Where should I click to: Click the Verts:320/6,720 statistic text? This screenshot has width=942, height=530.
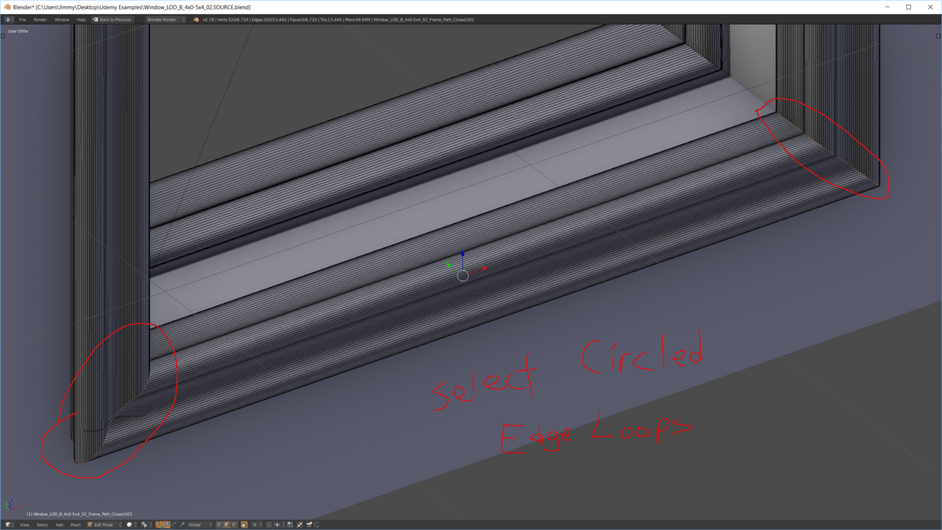232,19
